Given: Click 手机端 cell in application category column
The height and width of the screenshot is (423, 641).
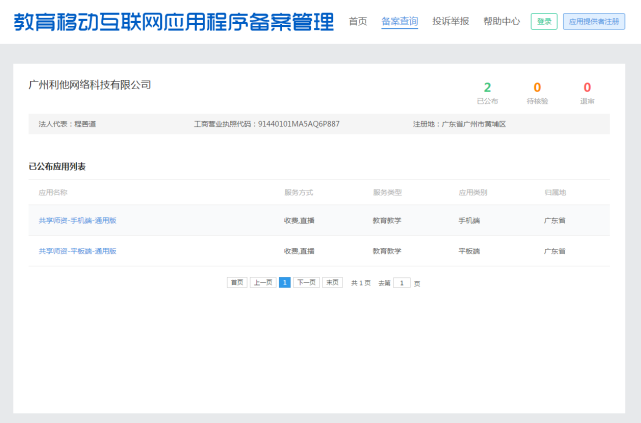Looking at the screenshot, I should (469, 220).
